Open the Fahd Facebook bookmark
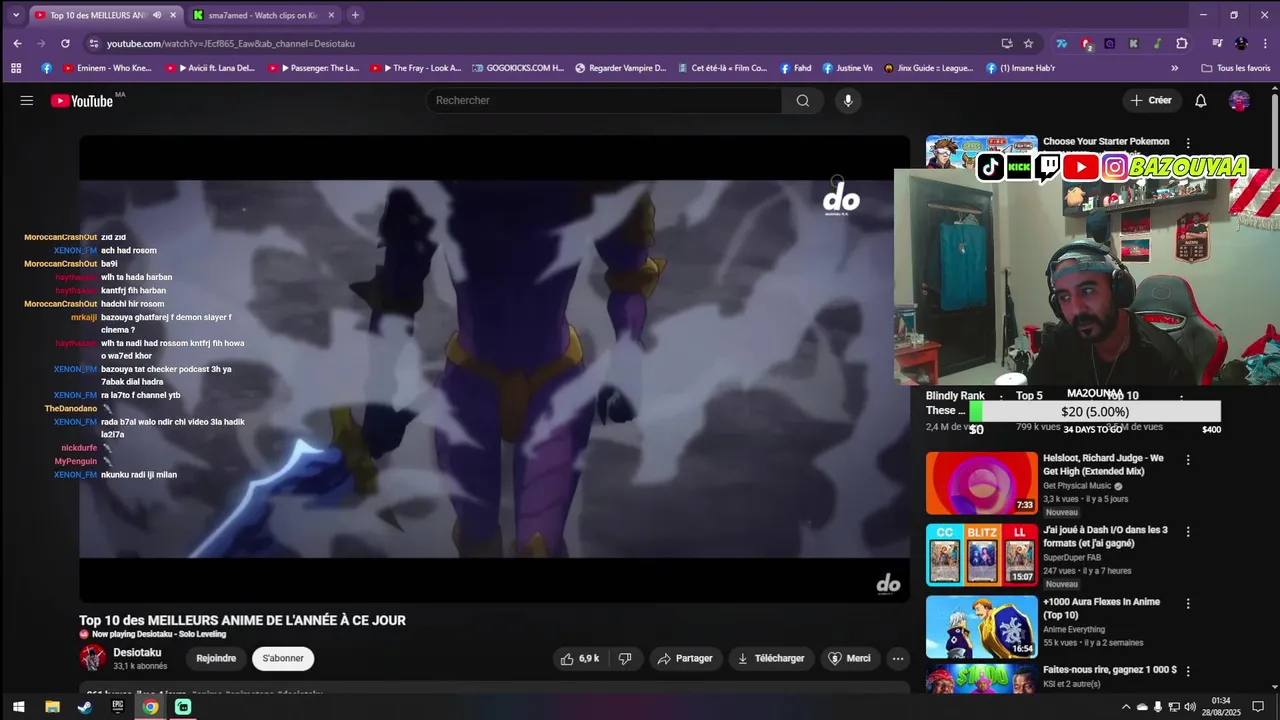1280x720 pixels. click(x=796, y=68)
